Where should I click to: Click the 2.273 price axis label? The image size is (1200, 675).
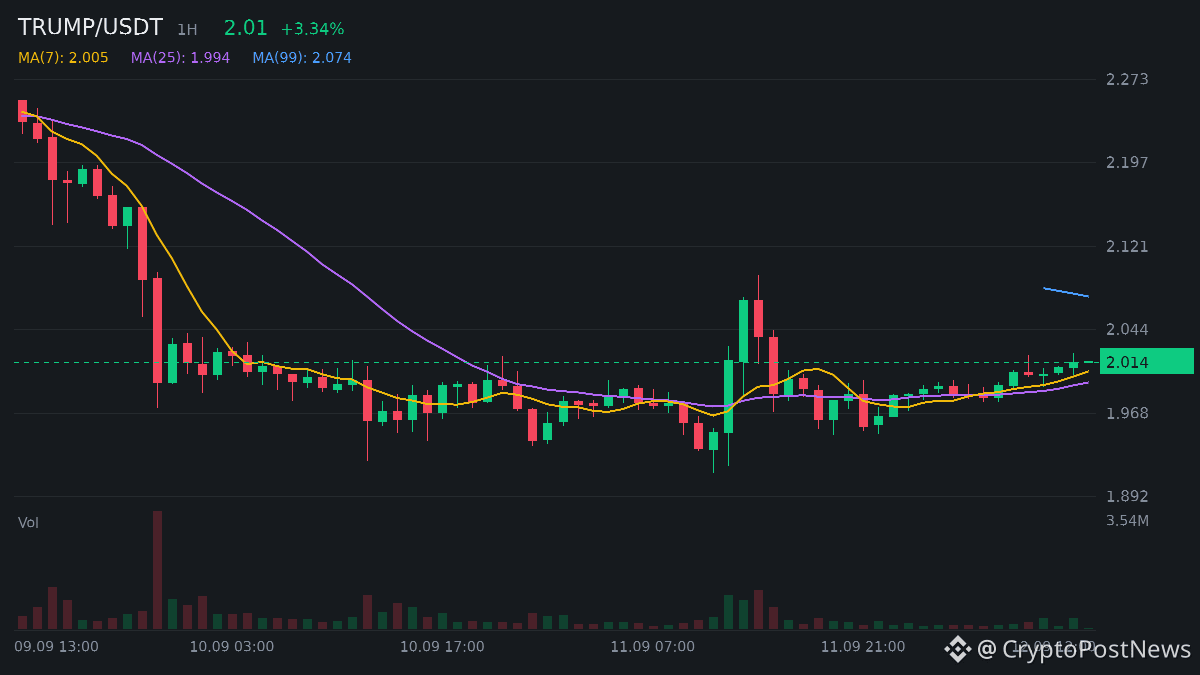click(1127, 79)
